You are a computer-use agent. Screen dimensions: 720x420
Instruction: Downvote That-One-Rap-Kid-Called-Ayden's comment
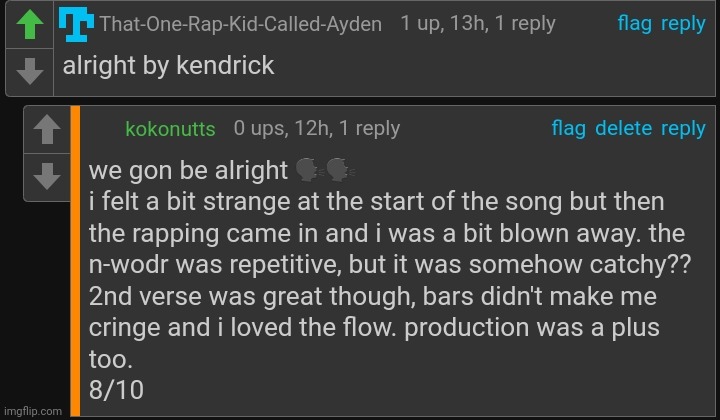click(30, 71)
